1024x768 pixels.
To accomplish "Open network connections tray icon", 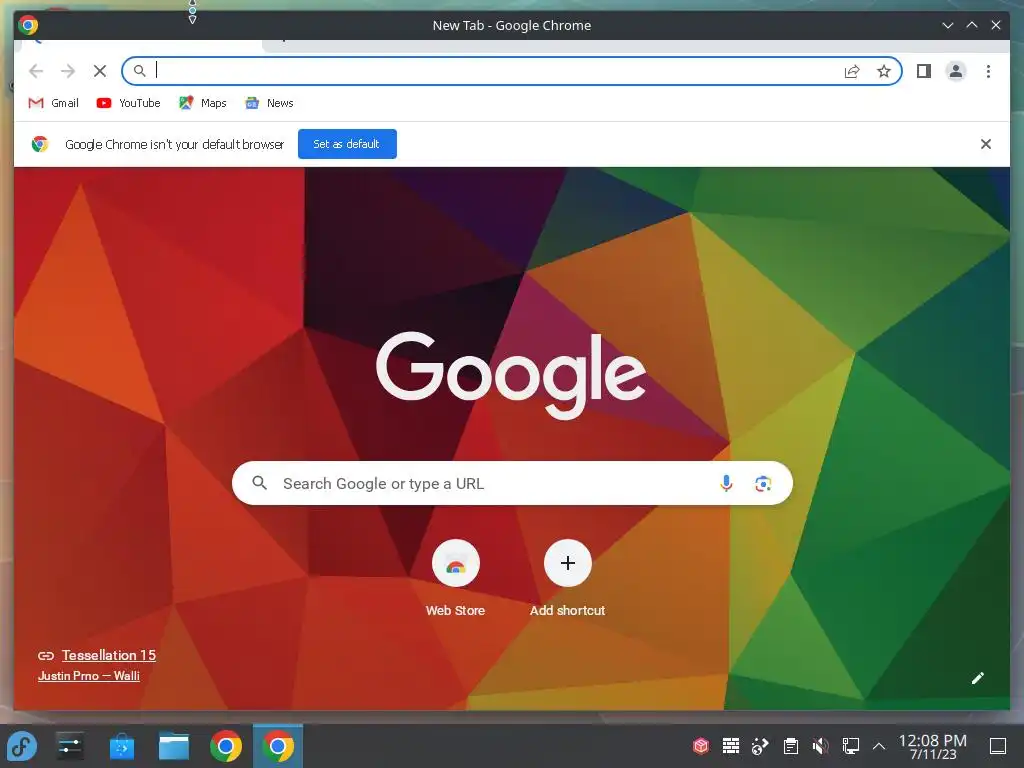I will click(850, 746).
